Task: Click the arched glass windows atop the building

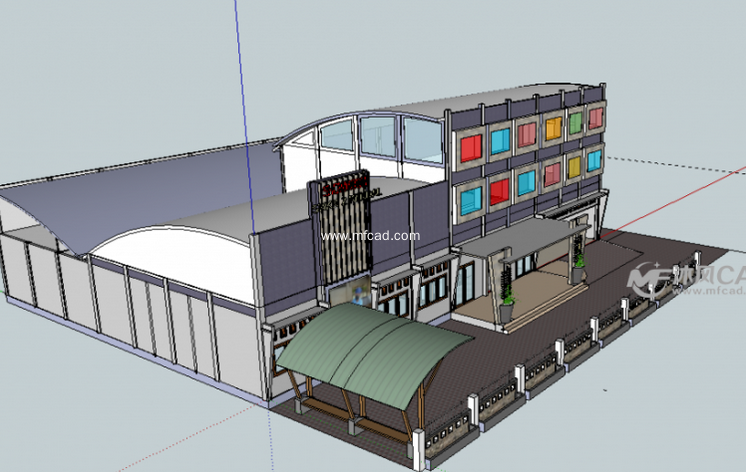Action: point(380,137)
